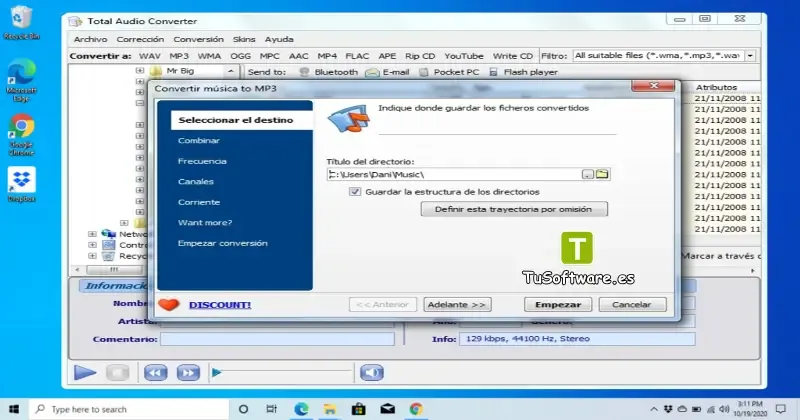
Task: Open the Filtro file type dropdown
Action: pos(751,56)
